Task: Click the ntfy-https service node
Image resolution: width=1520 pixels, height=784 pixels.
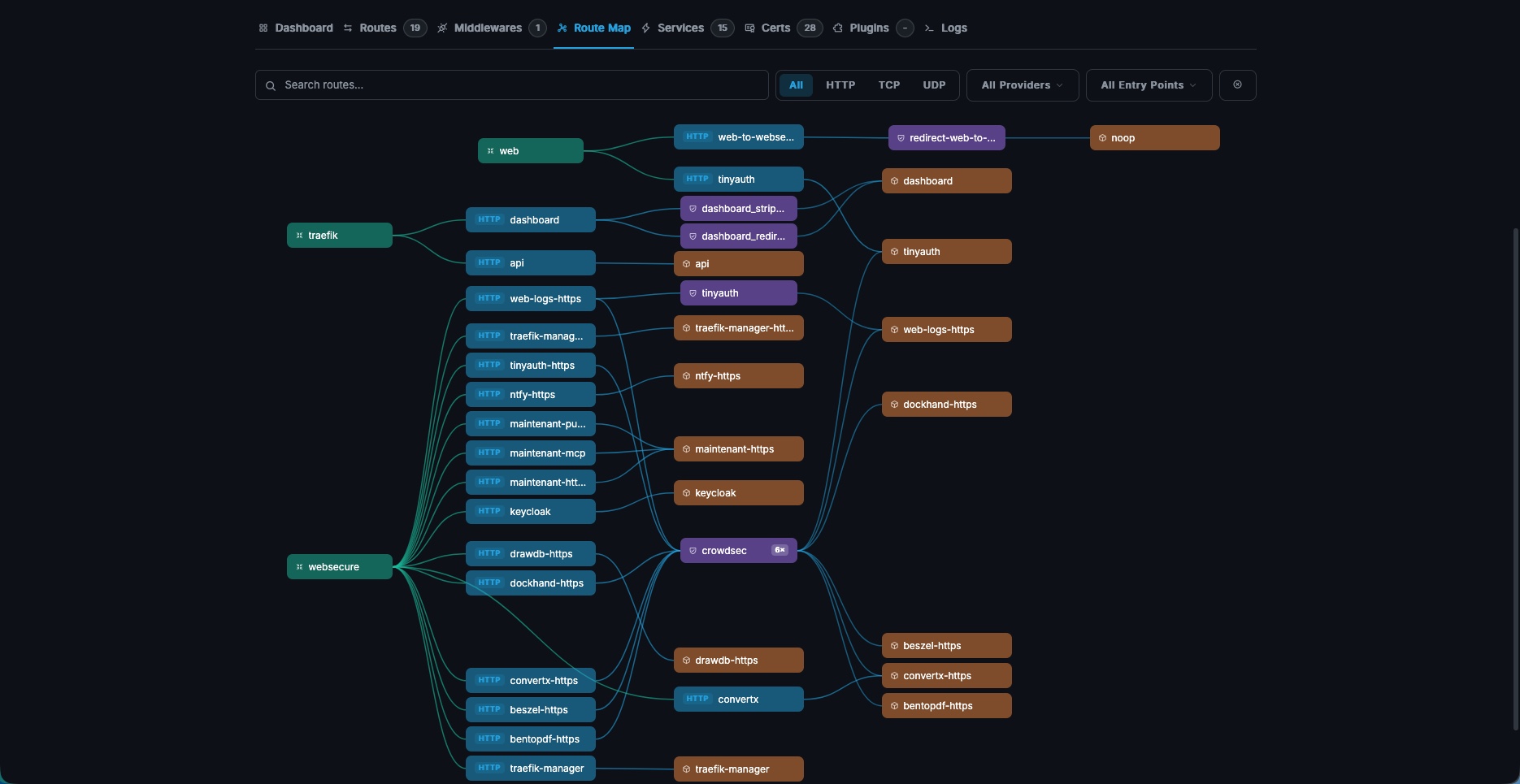Action: coord(739,375)
